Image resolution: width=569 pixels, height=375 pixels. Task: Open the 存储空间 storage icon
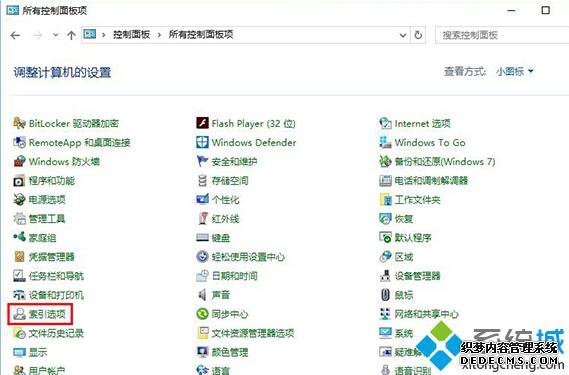click(202, 180)
